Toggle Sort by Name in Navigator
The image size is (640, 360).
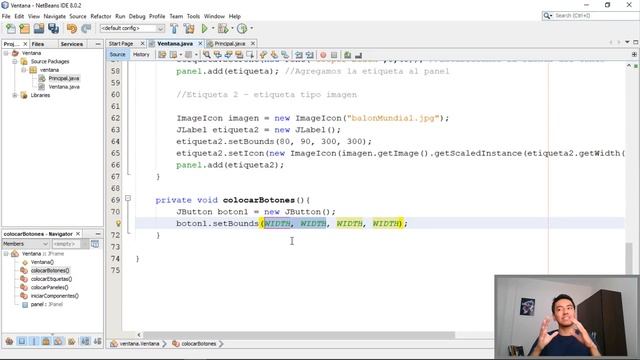point(85,341)
